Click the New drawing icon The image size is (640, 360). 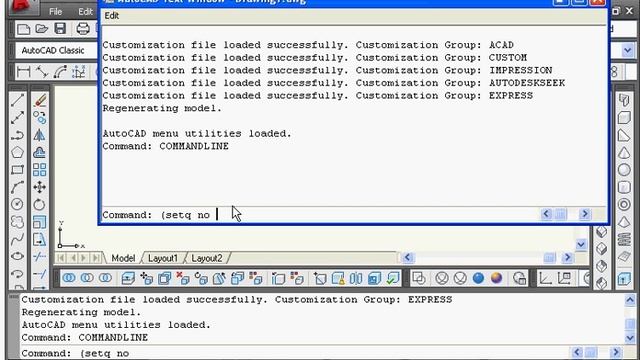pyautogui.click(x=23, y=29)
